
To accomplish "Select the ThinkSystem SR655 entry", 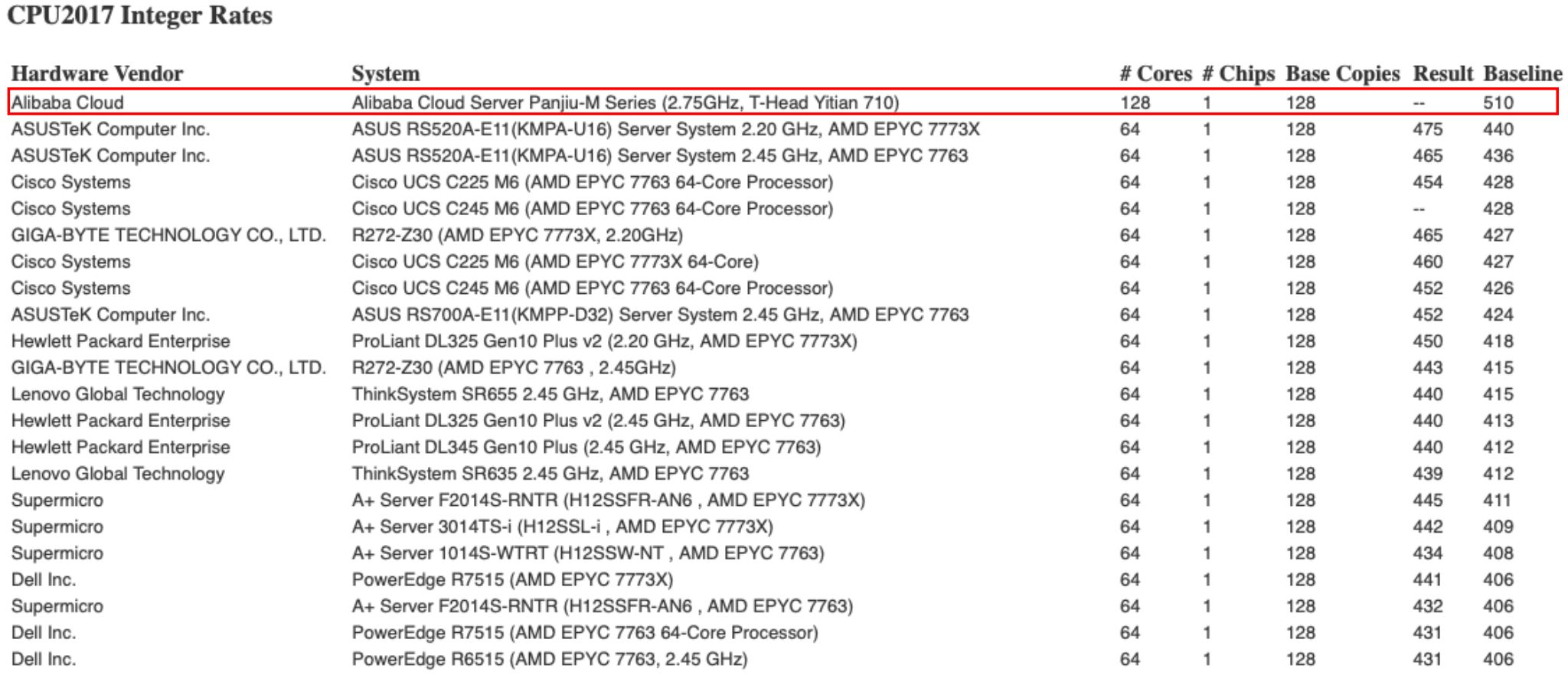I will (550, 394).
